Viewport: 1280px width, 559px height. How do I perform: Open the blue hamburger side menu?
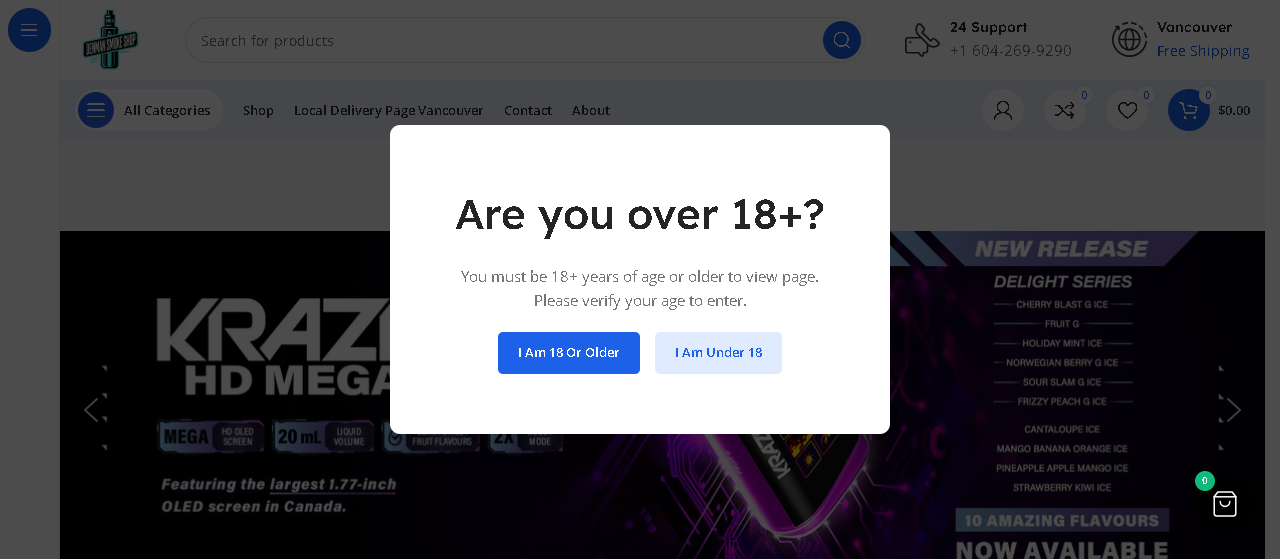click(29, 30)
